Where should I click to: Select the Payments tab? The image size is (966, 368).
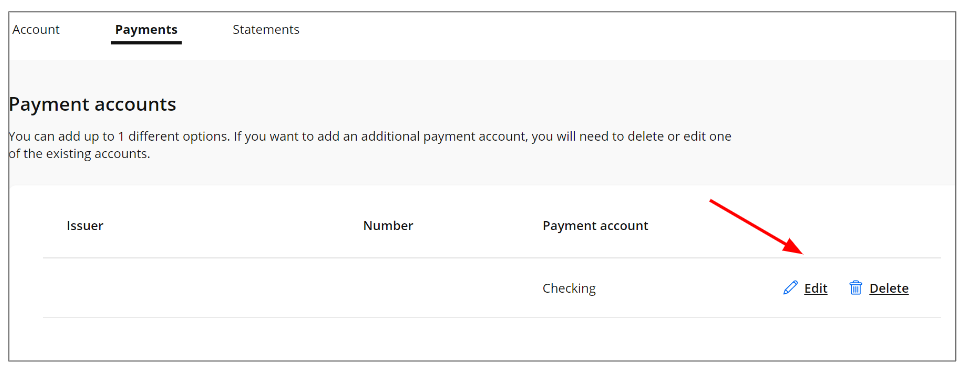pos(146,30)
